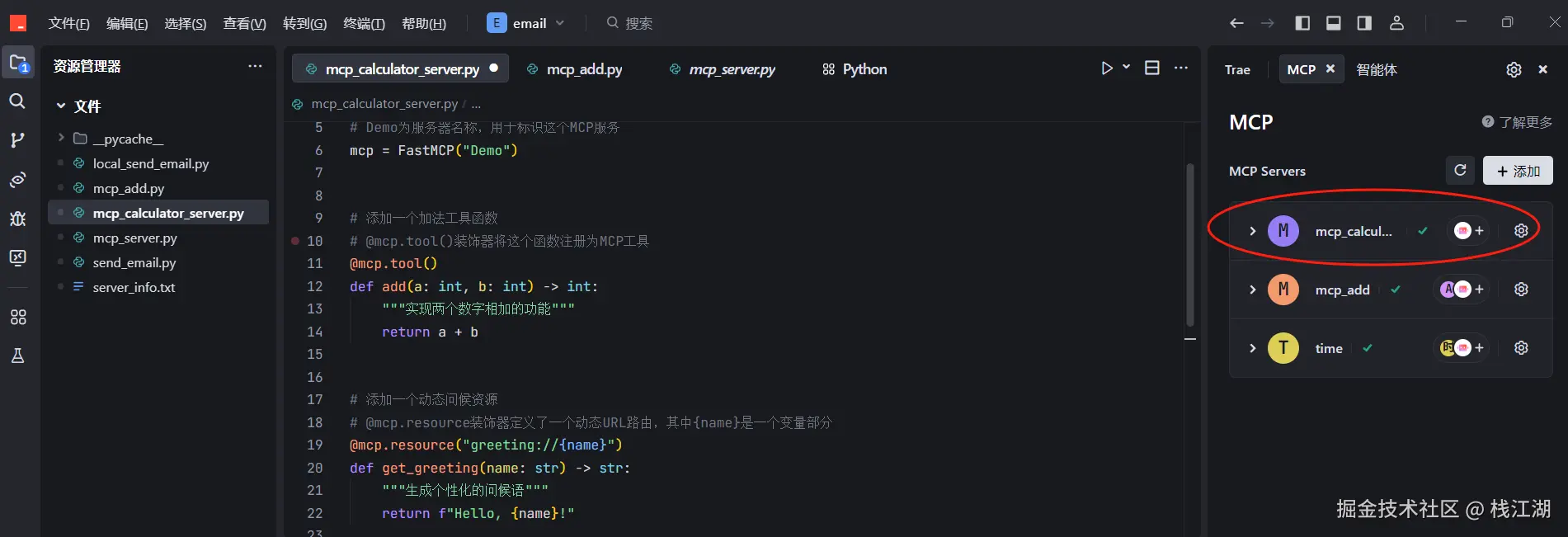Open the 选择(S) menu
The image size is (1568, 537).
click(186, 23)
